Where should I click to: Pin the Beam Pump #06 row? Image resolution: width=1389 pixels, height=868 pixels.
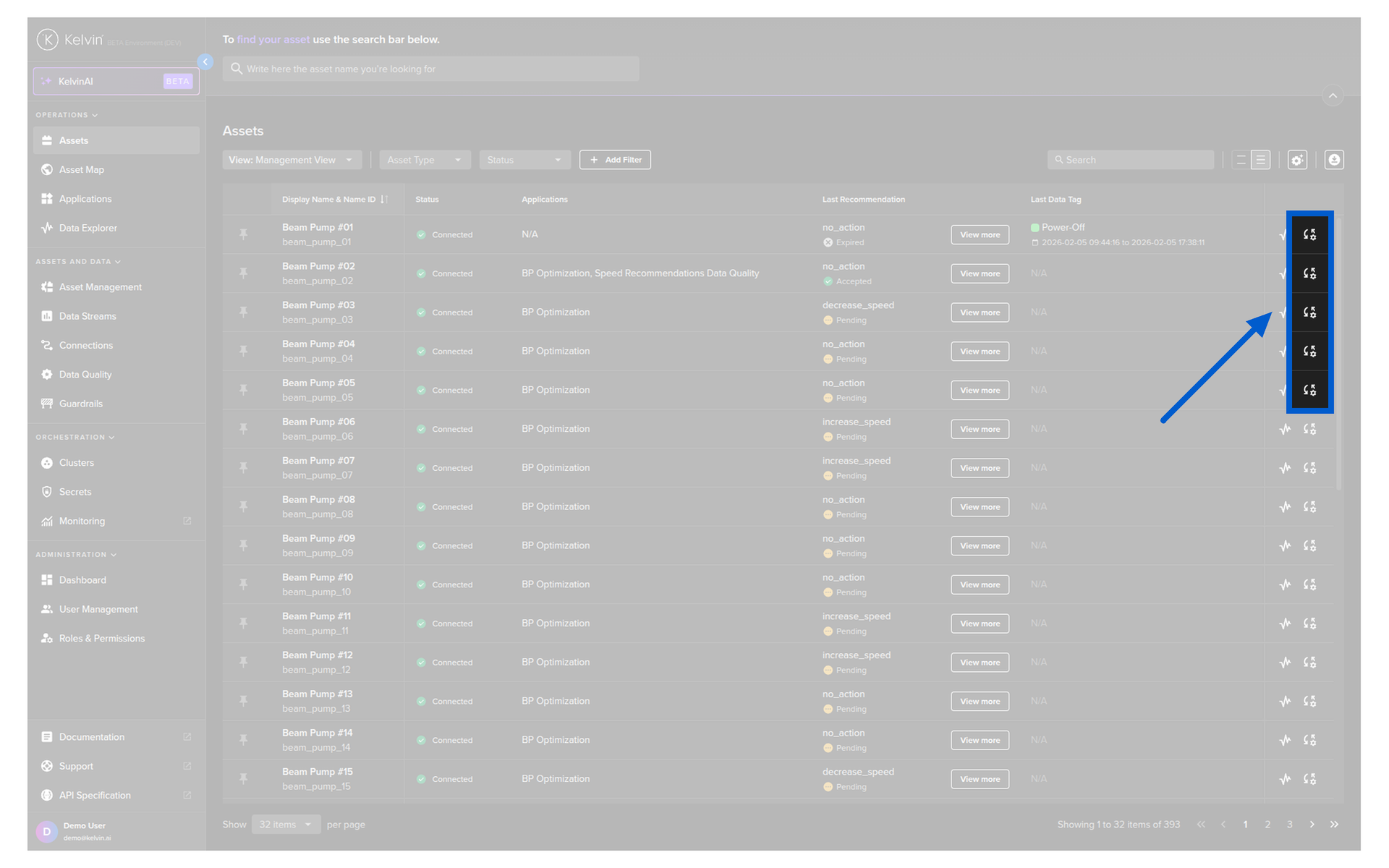pos(244,429)
